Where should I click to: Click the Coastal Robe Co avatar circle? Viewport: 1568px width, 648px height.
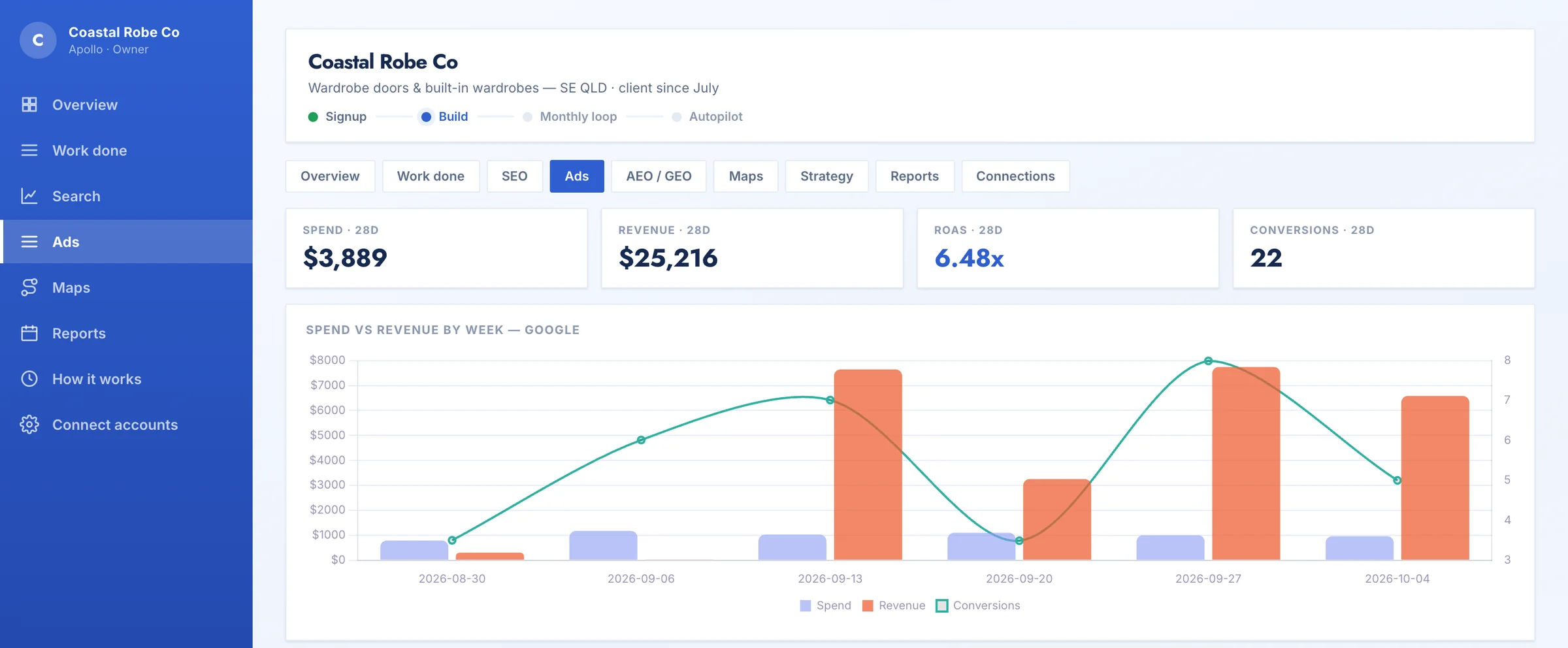click(x=38, y=40)
